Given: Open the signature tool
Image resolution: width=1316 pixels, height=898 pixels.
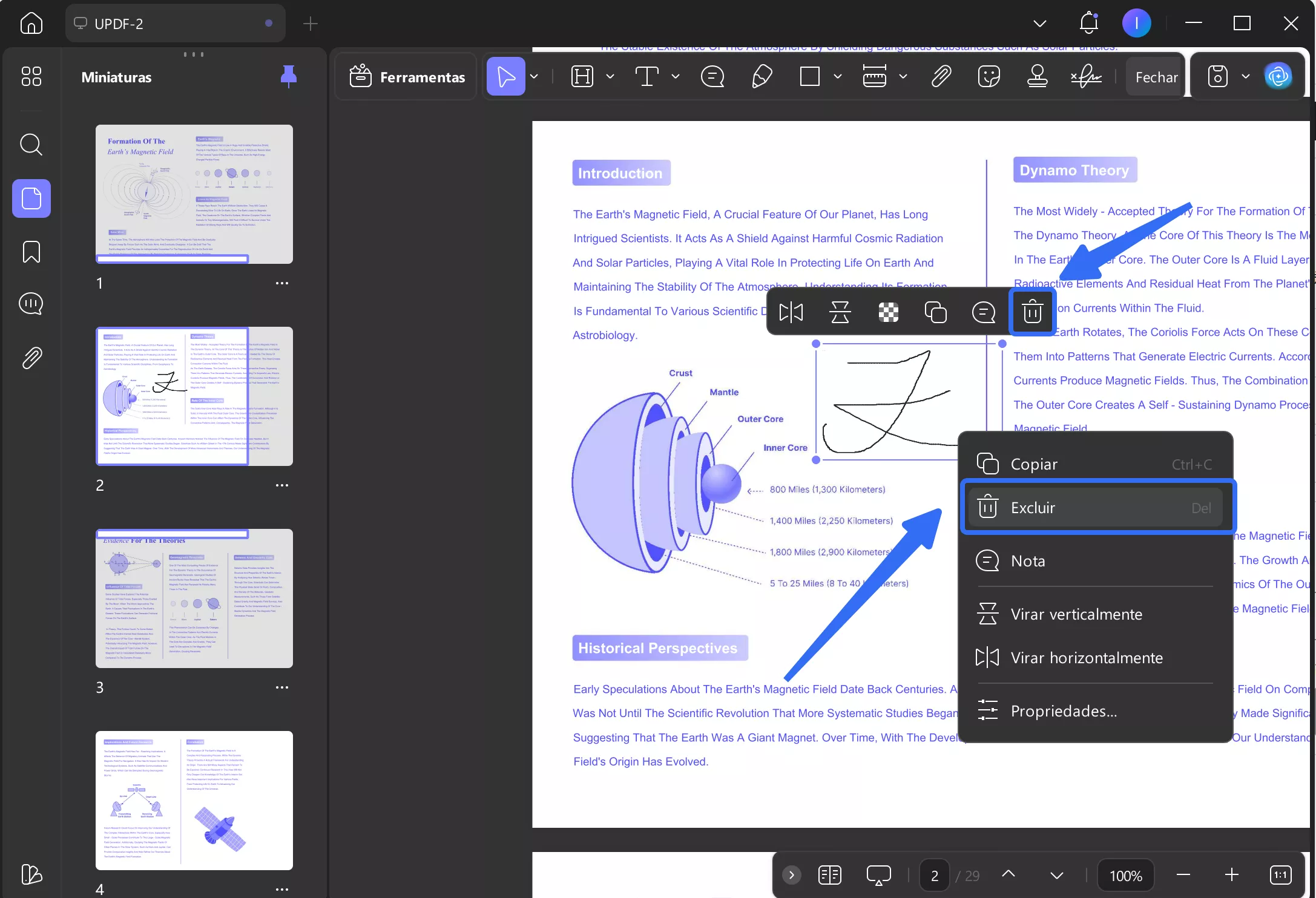Looking at the screenshot, I should [x=1086, y=76].
